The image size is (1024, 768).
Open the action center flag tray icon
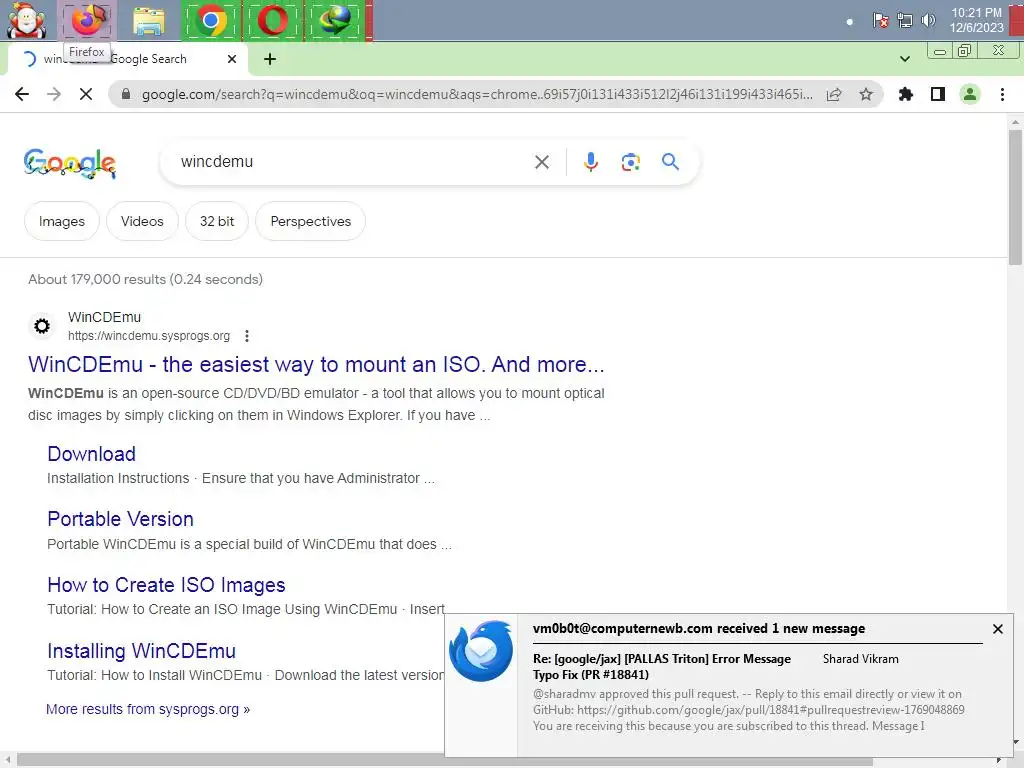[x=880, y=20]
